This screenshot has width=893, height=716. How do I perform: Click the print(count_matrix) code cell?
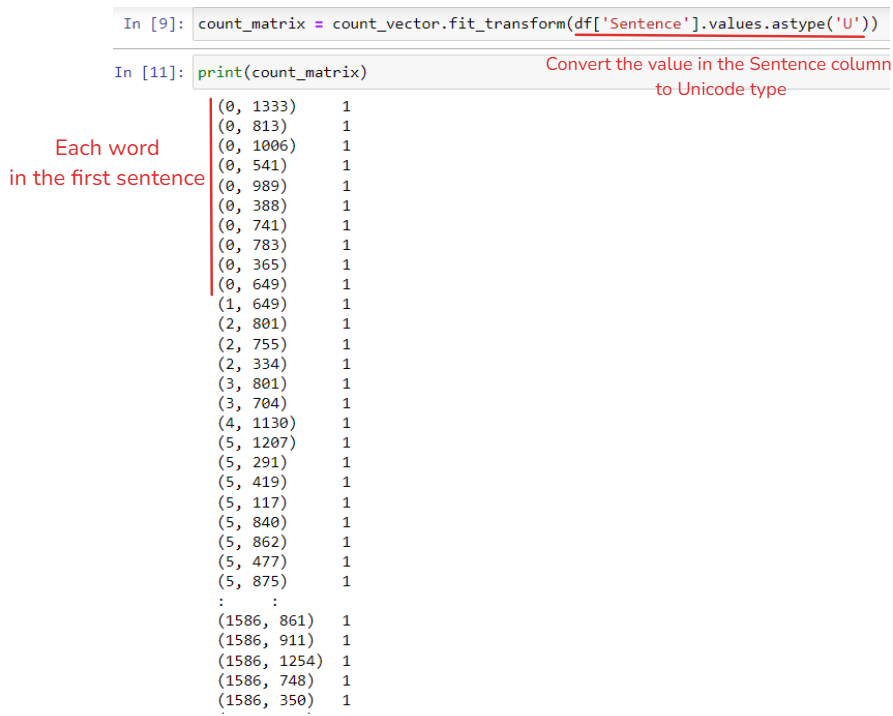[542, 72]
